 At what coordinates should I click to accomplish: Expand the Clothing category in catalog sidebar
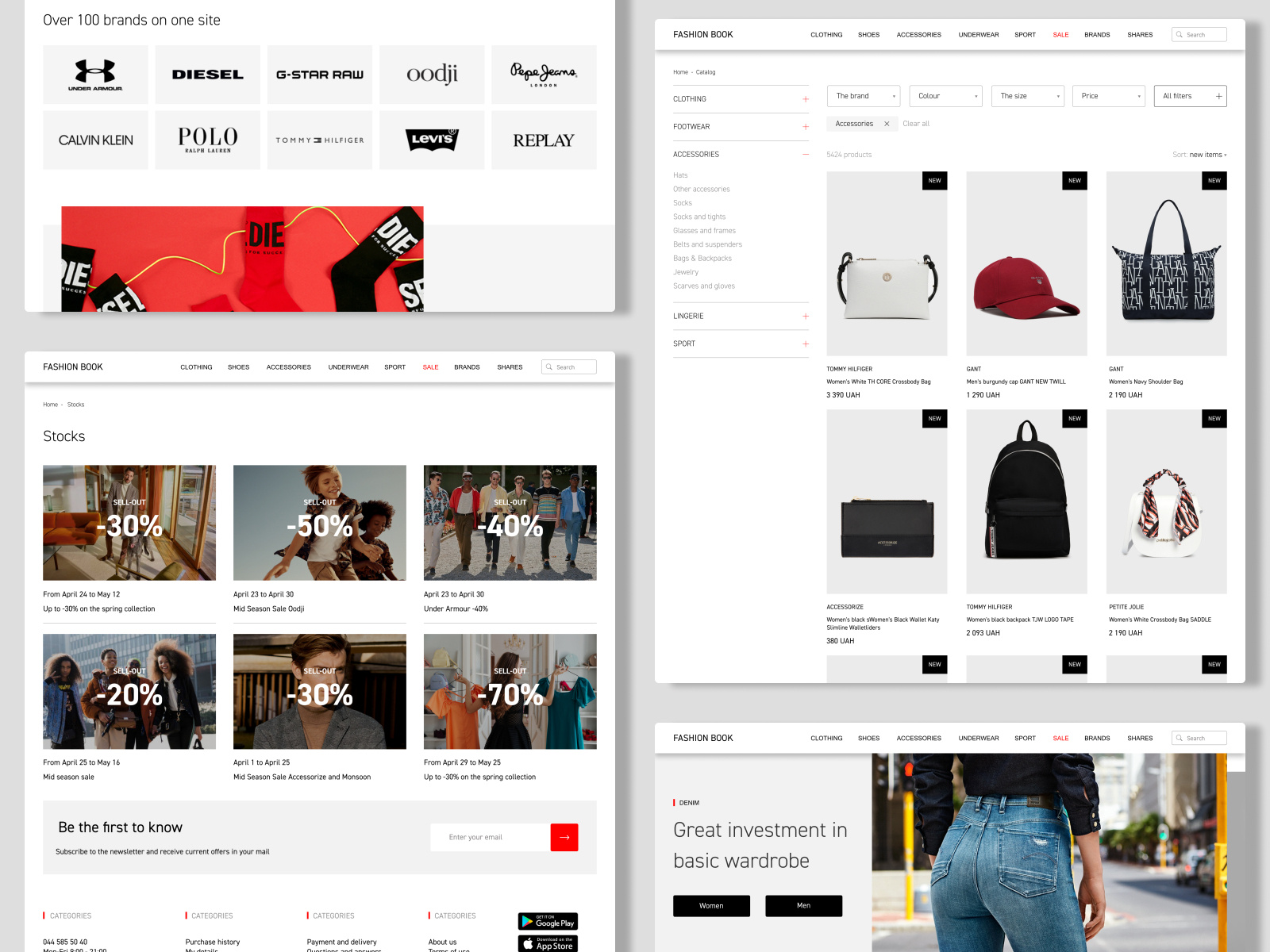[x=806, y=99]
